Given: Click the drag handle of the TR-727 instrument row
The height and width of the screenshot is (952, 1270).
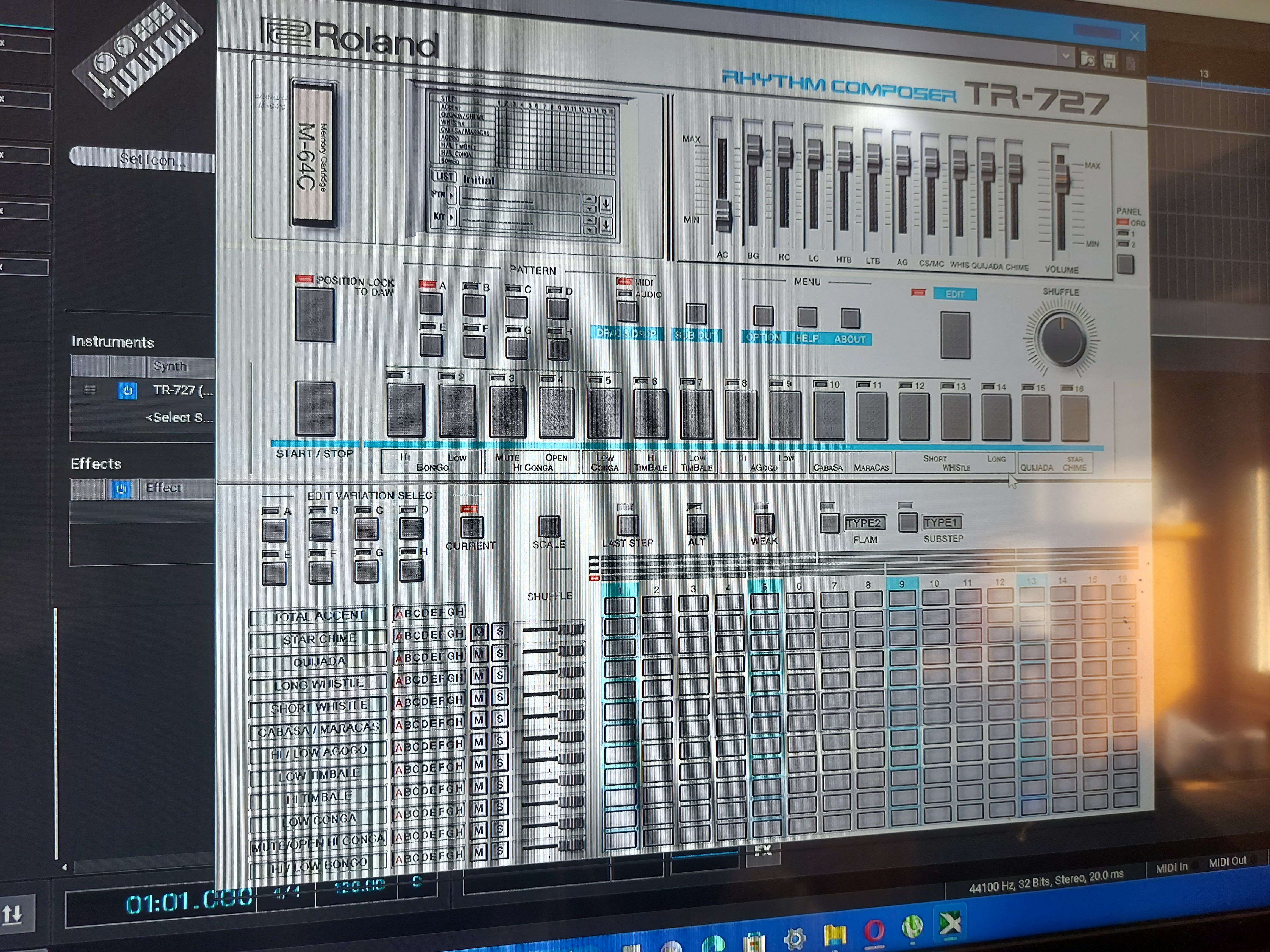Looking at the screenshot, I should [90, 390].
